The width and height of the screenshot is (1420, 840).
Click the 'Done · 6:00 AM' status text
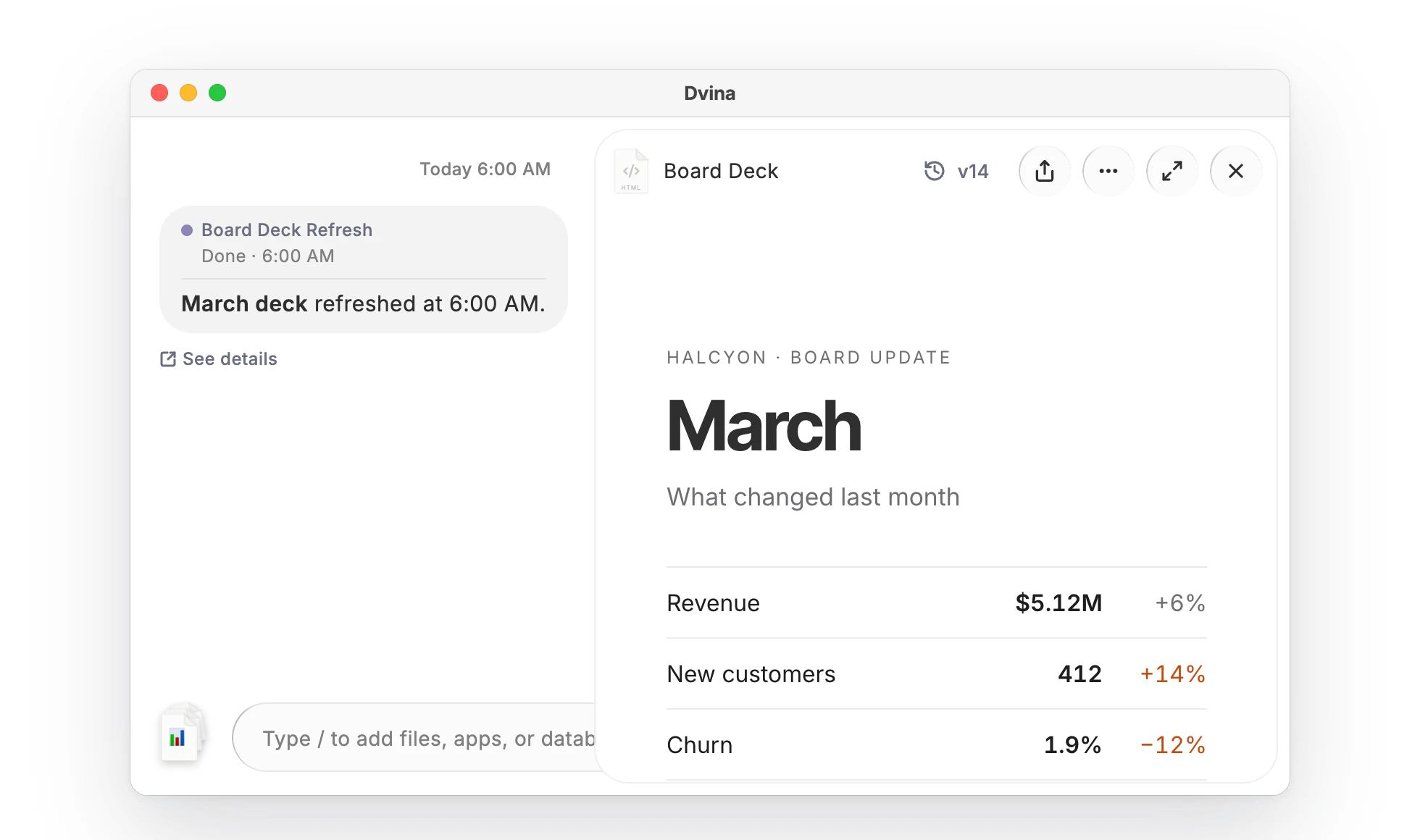[x=267, y=256]
